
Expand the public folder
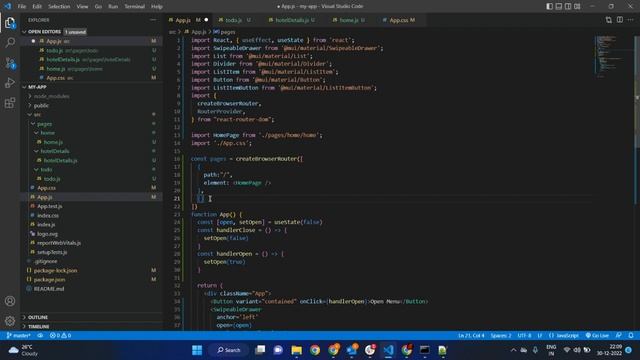point(41,105)
